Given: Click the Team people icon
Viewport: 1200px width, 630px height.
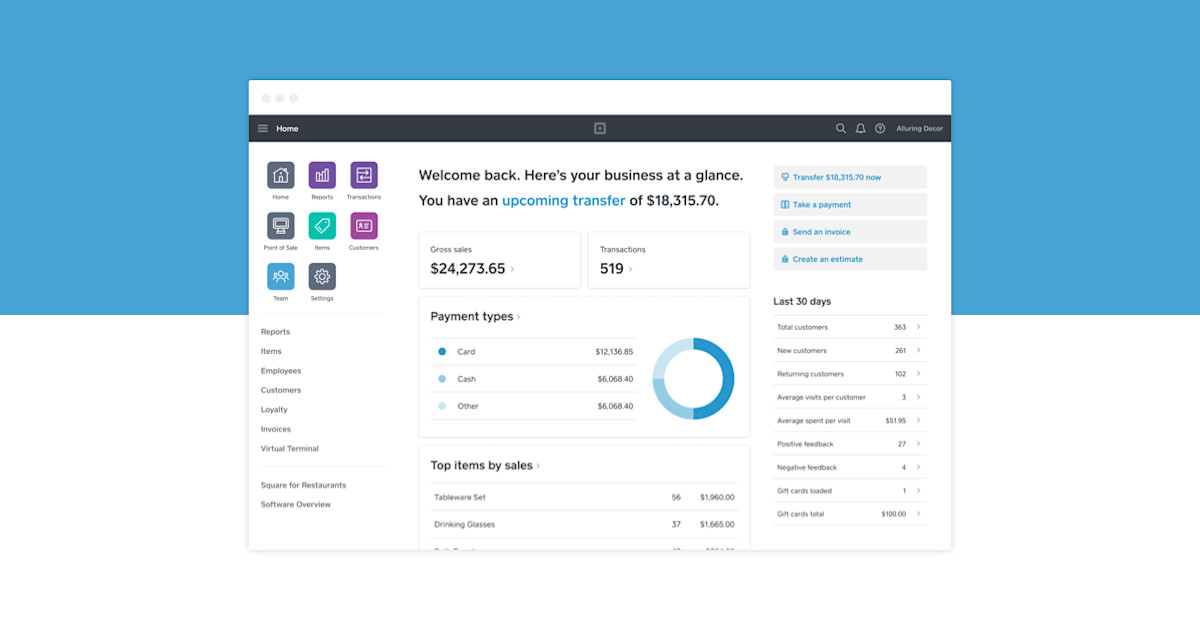Looking at the screenshot, I should click(x=280, y=276).
